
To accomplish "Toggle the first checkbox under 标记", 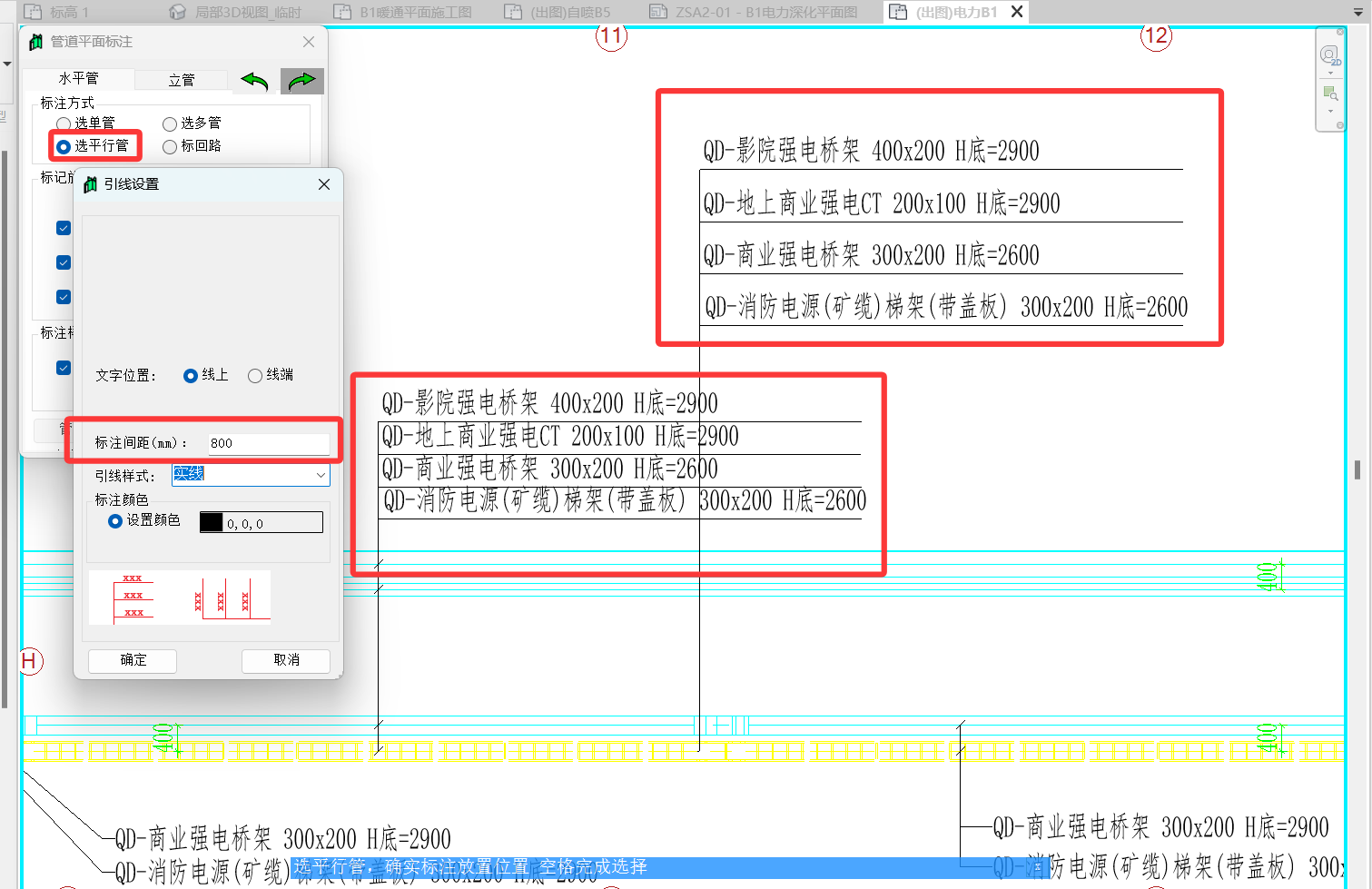I will click(64, 228).
